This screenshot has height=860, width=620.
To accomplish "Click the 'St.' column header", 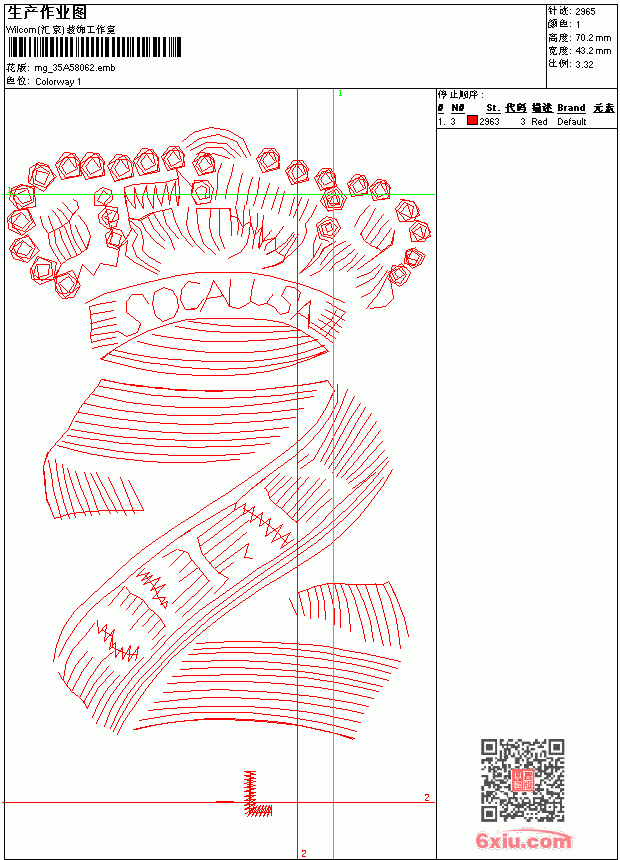I will click(493, 108).
